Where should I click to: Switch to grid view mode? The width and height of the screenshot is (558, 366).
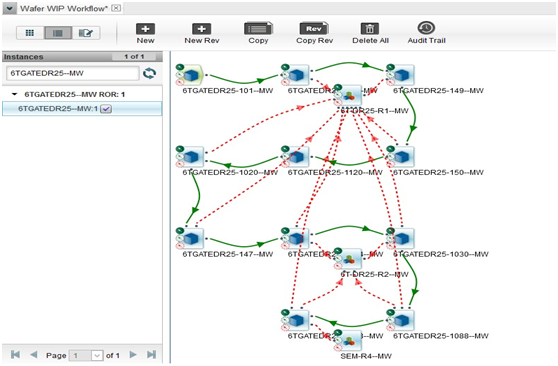(30, 33)
